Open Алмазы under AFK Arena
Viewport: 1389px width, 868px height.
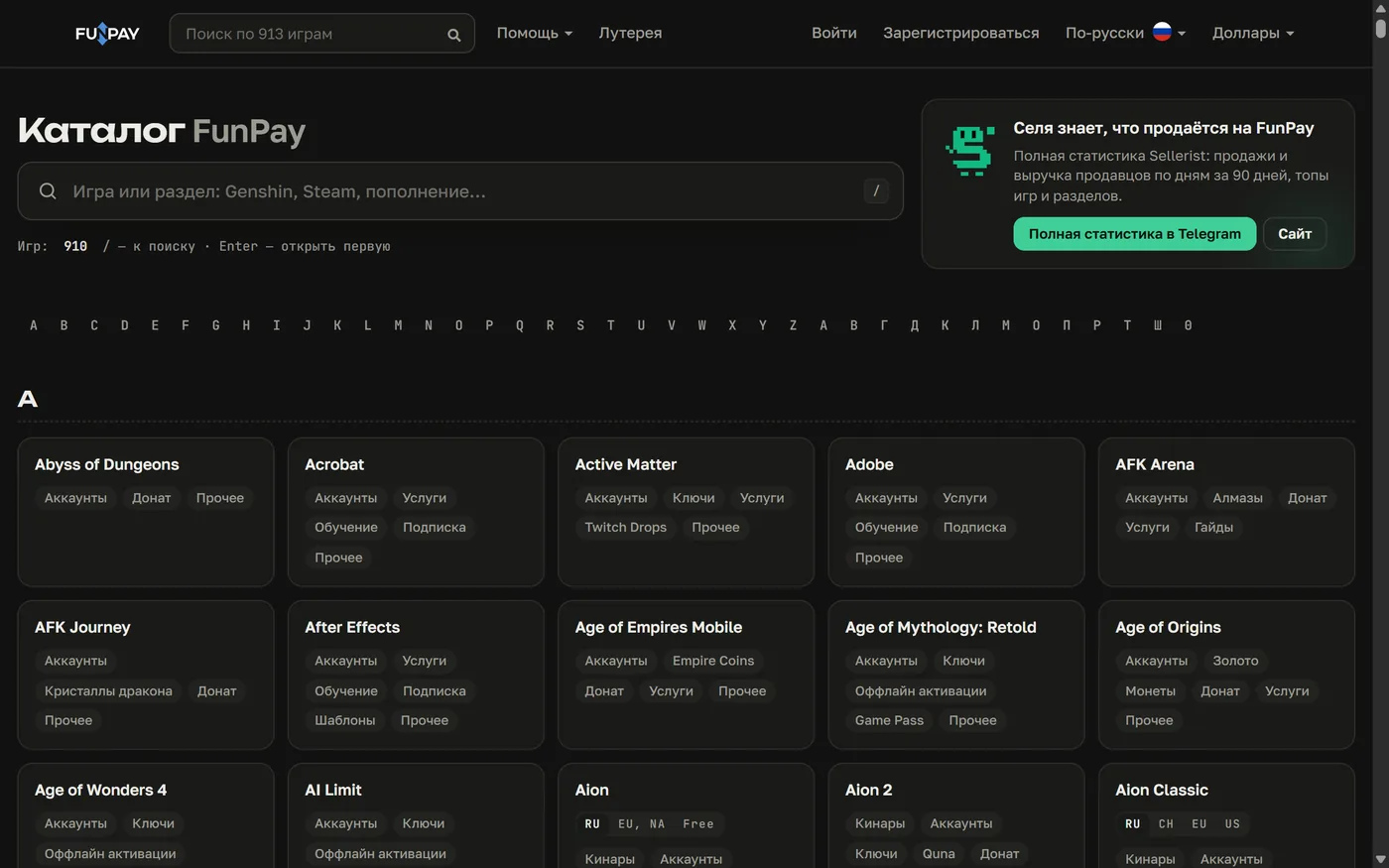point(1237,498)
